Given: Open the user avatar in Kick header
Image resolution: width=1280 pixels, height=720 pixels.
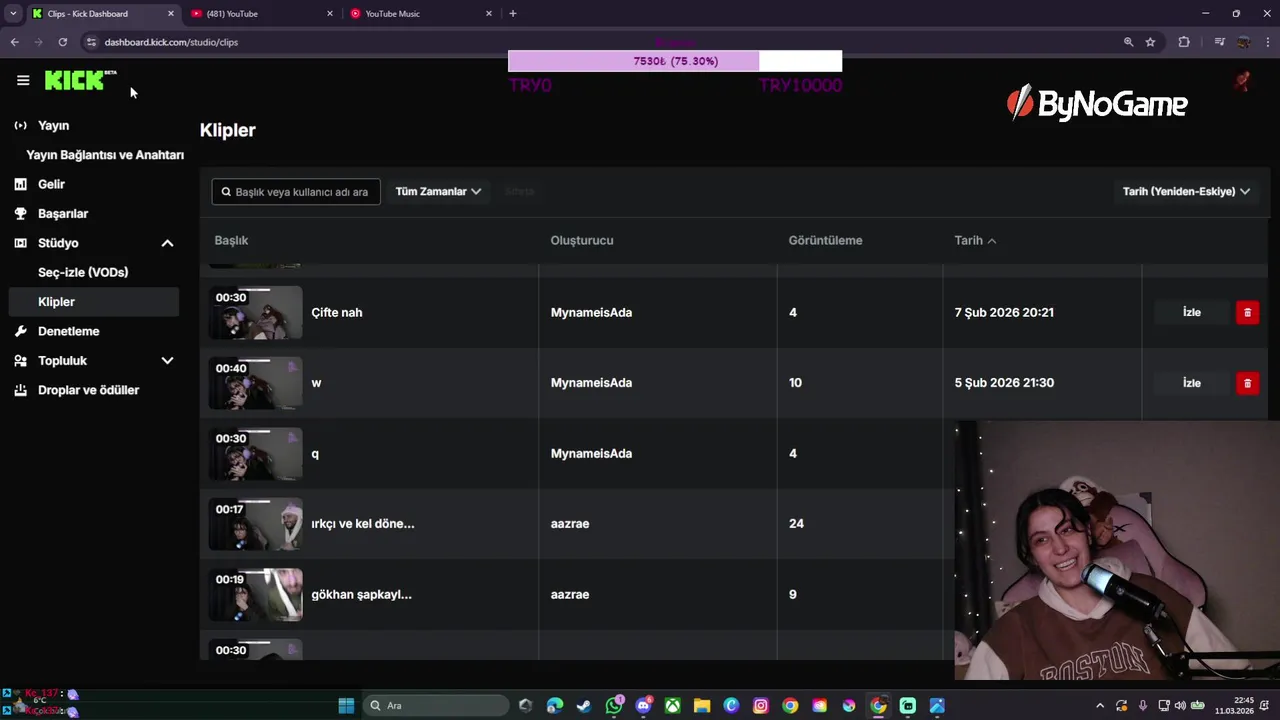Looking at the screenshot, I should (x=1242, y=82).
